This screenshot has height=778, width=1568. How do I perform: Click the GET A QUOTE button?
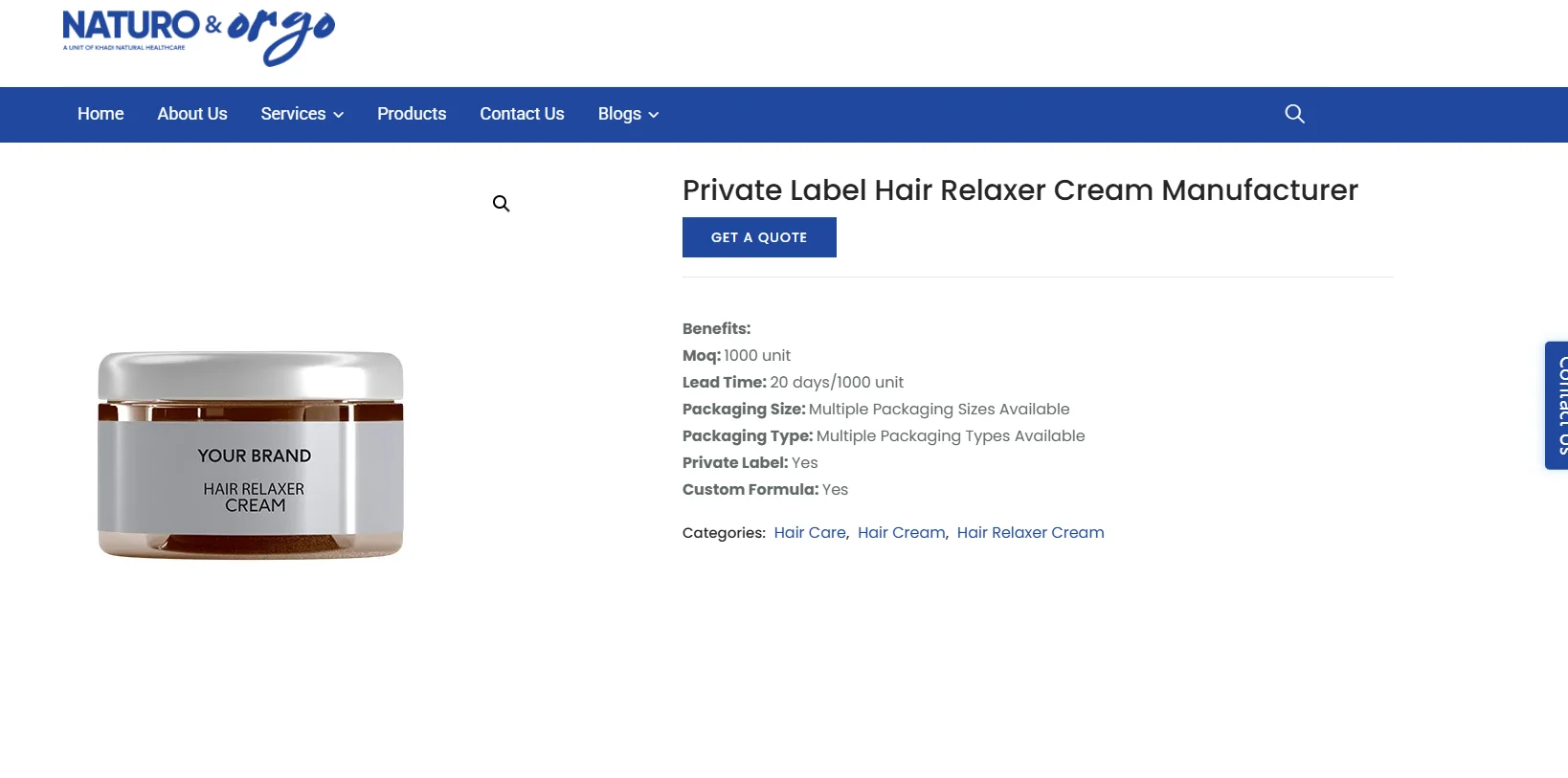click(758, 237)
